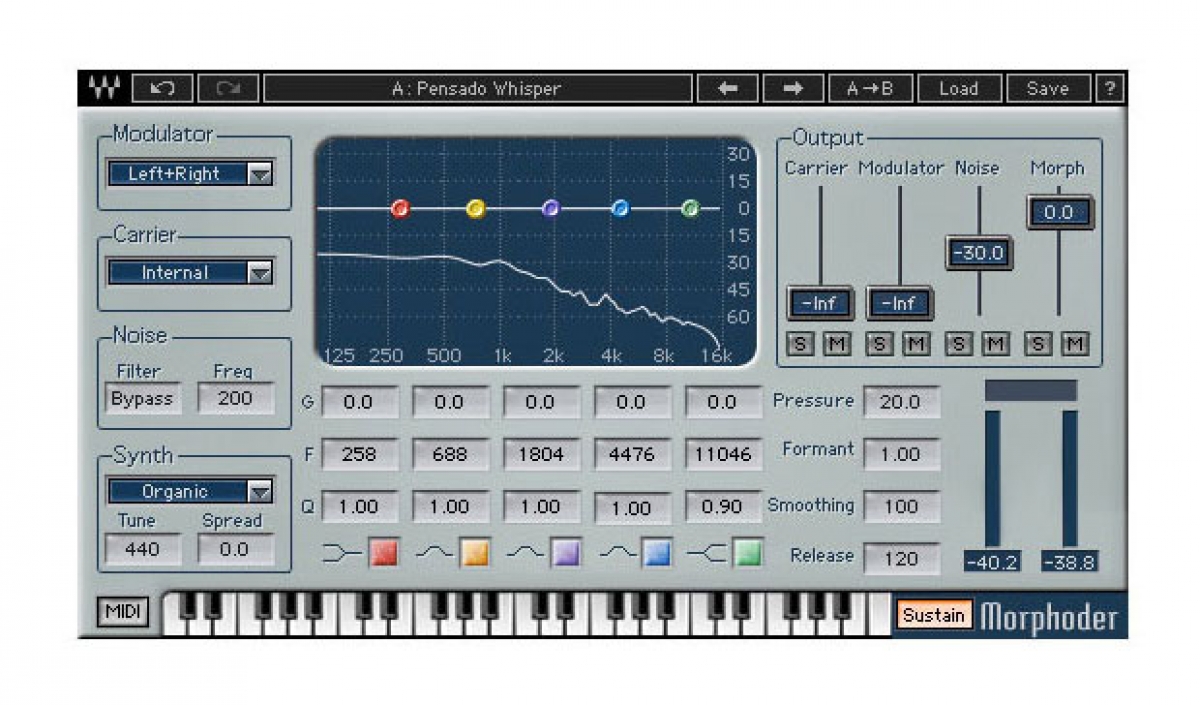Click the Save button
1200x705 pixels.
click(1048, 88)
